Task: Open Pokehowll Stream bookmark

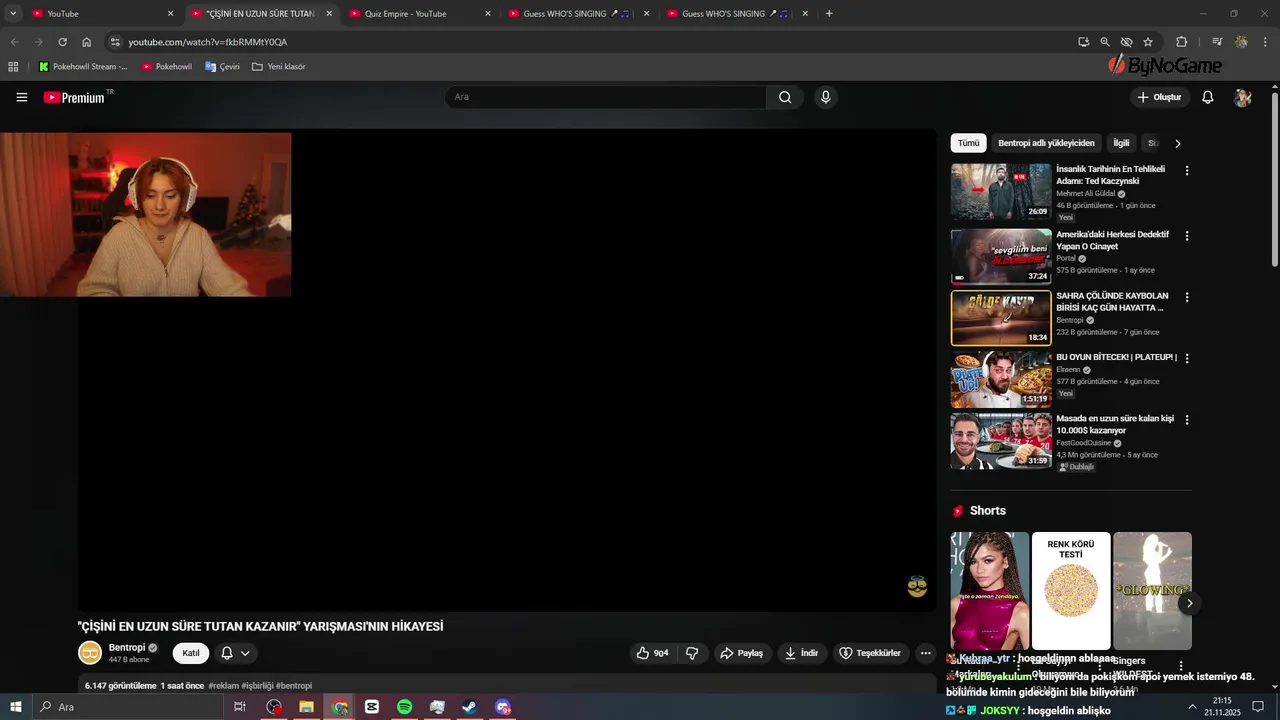Action: tap(83, 67)
